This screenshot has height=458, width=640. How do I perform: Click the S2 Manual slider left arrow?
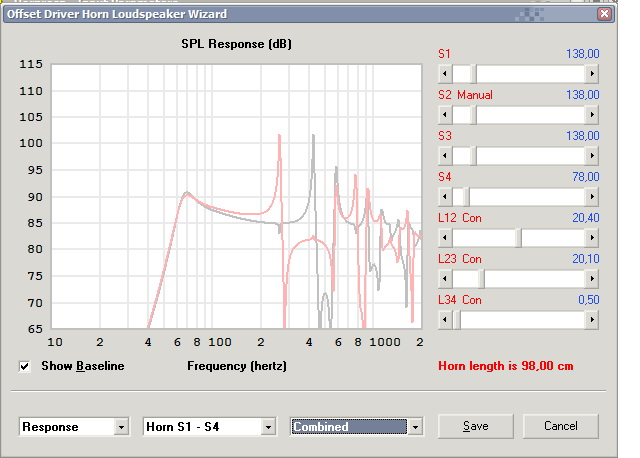[445, 115]
